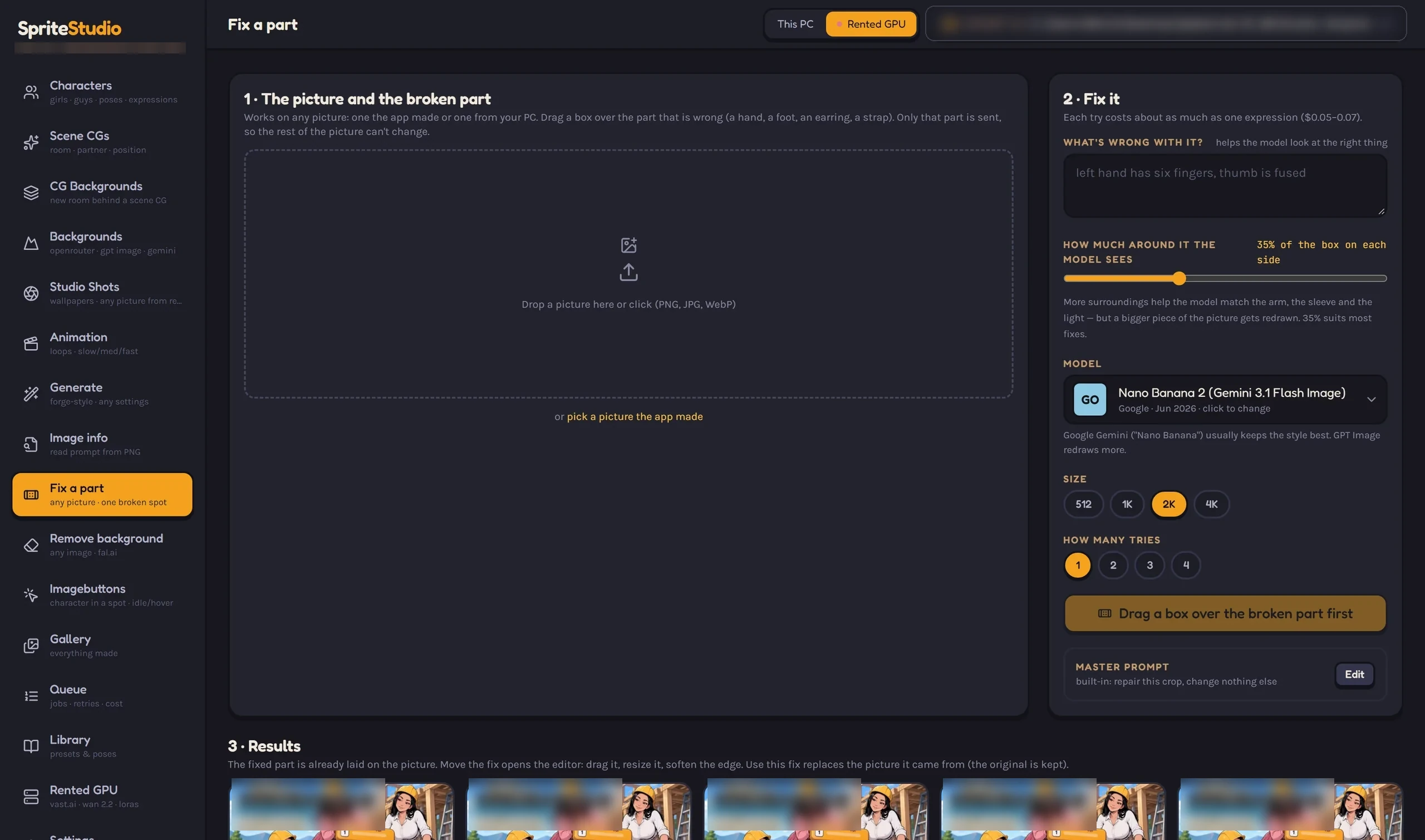Click Edit for the master prompt
Screen dimensions: 1425x840
coord(1354,674)
